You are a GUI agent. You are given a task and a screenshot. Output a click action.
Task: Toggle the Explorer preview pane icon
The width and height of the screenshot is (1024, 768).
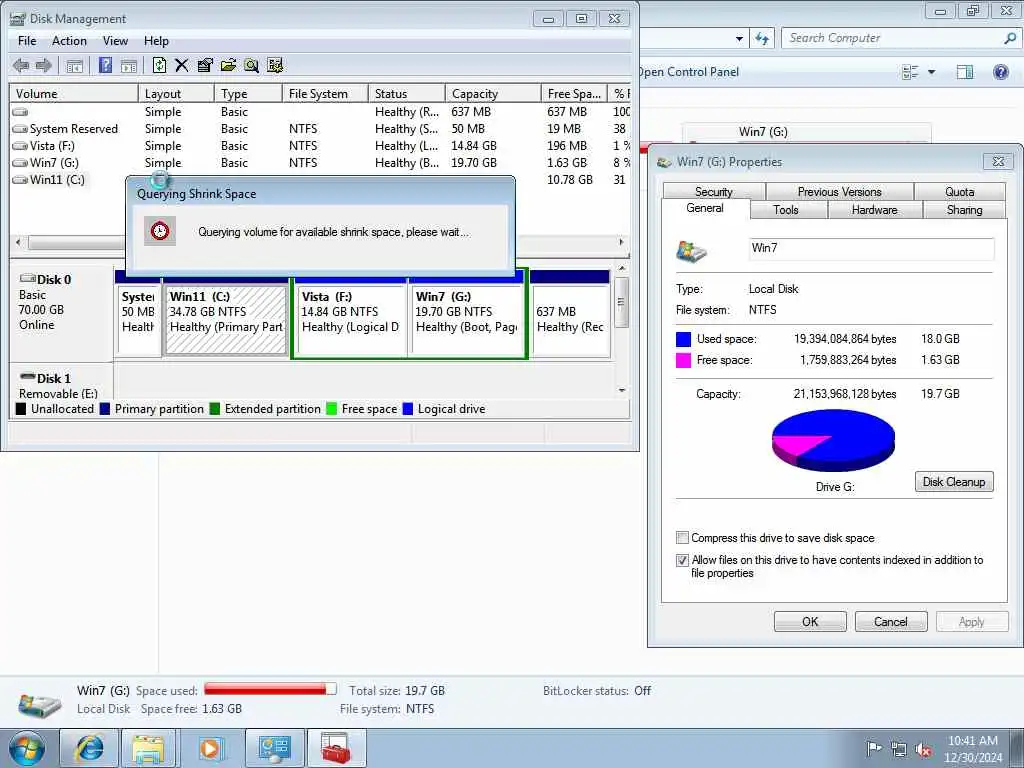pos(965,72)
